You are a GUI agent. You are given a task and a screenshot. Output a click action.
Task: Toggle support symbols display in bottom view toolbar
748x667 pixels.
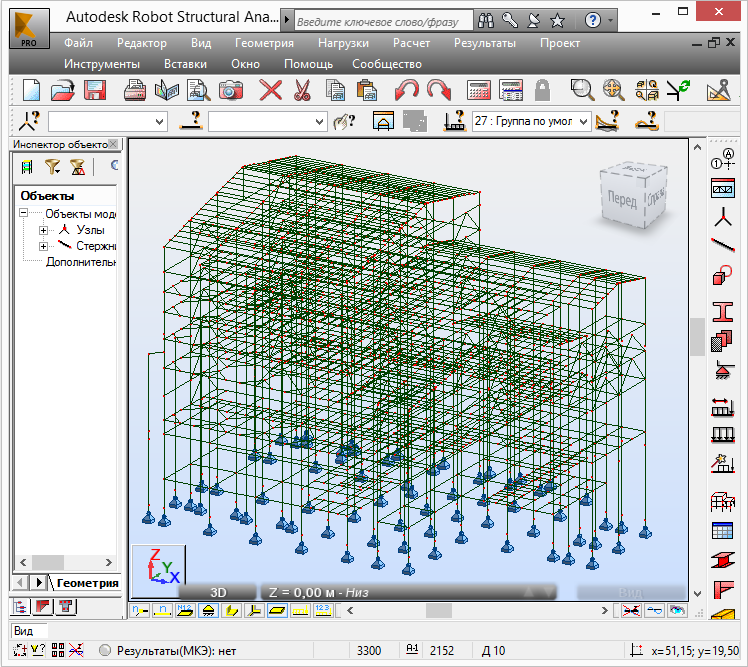208,609
